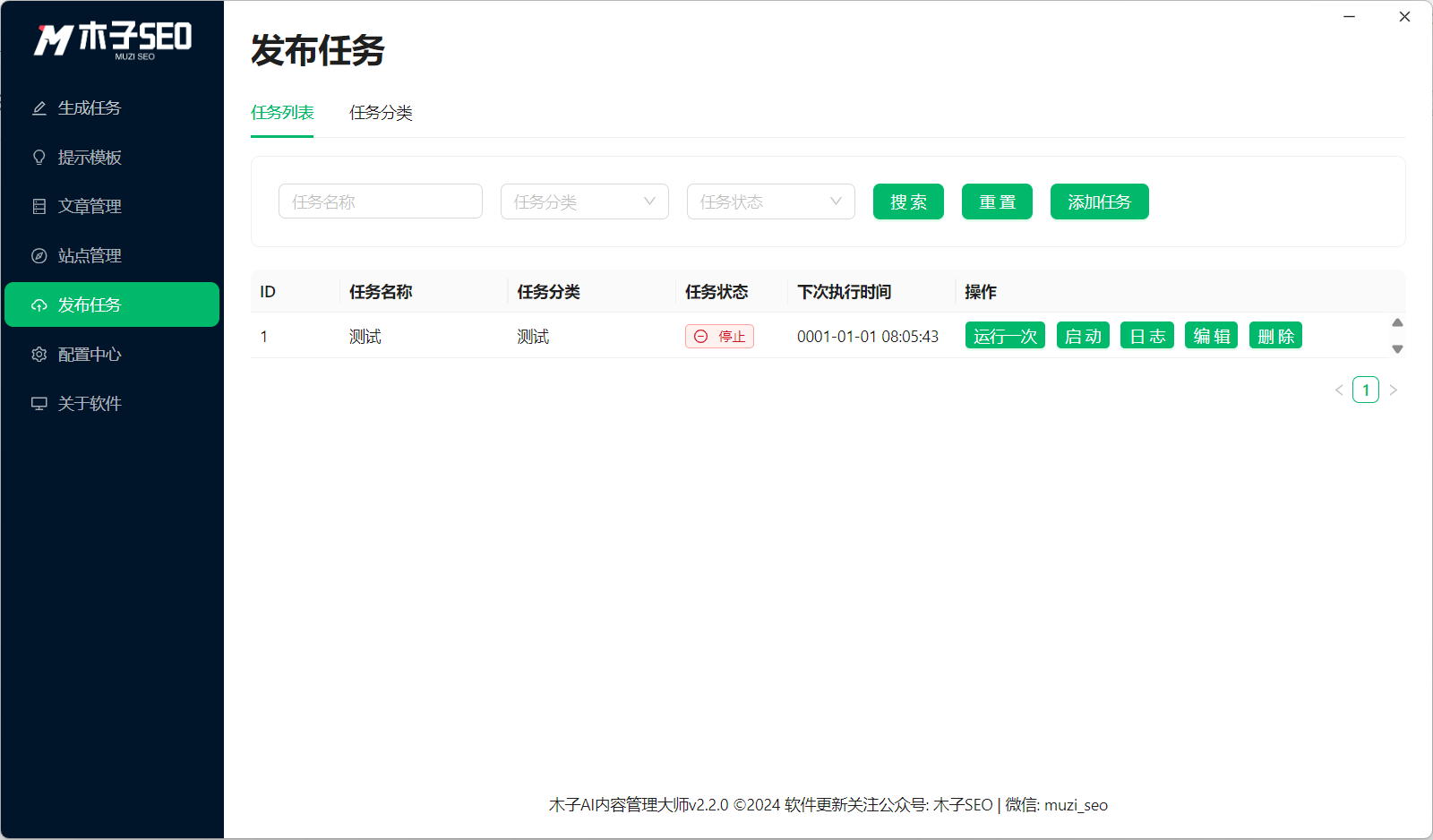Image resolution: width=1433 pixels, height=840 pixels.
Task: Click the 重置 button
Action: (997, 201)
